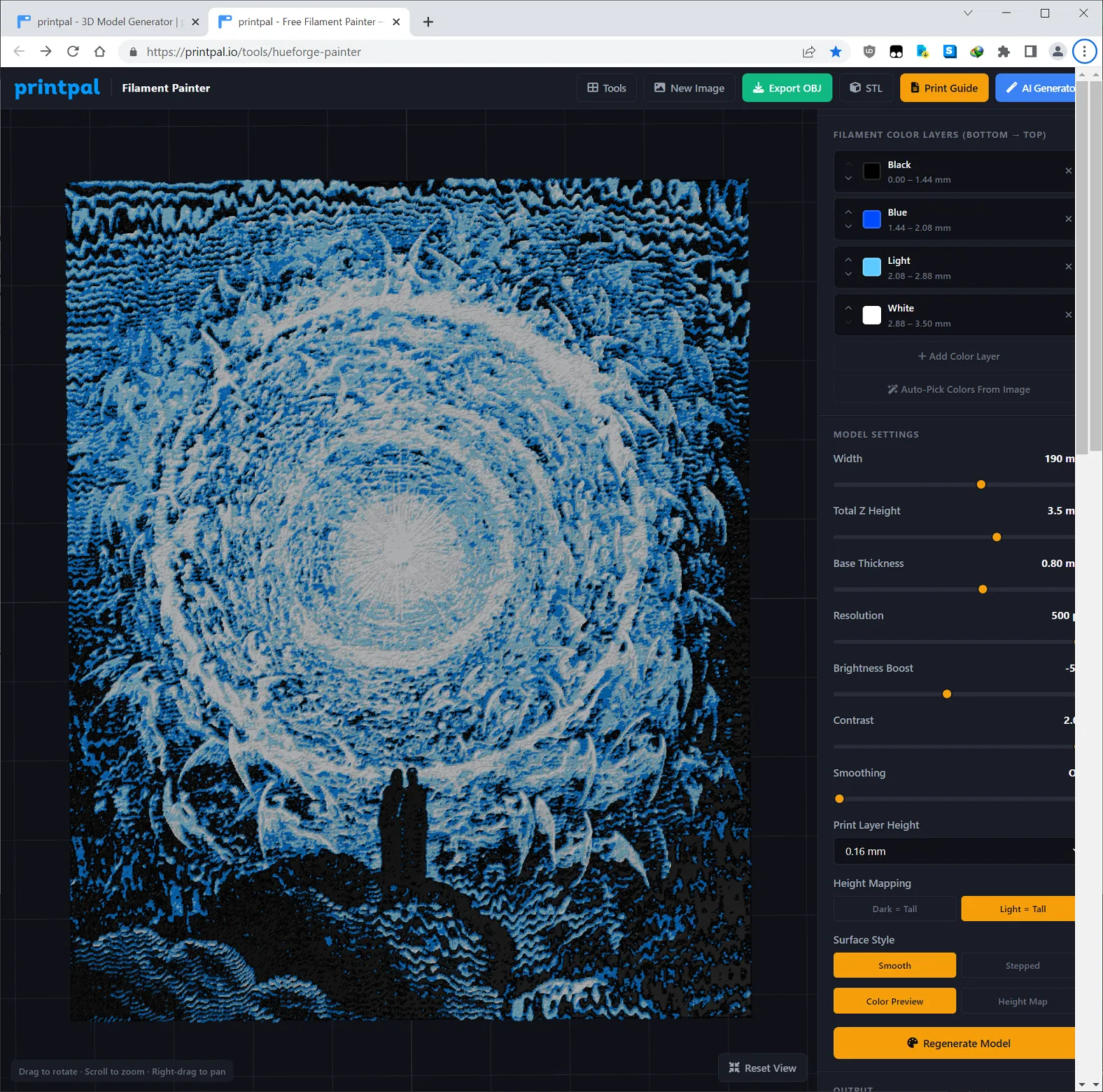This screenshot has width=1103, height=1092.
Task: Go to browser home page icon
Action: coord(99,51)
